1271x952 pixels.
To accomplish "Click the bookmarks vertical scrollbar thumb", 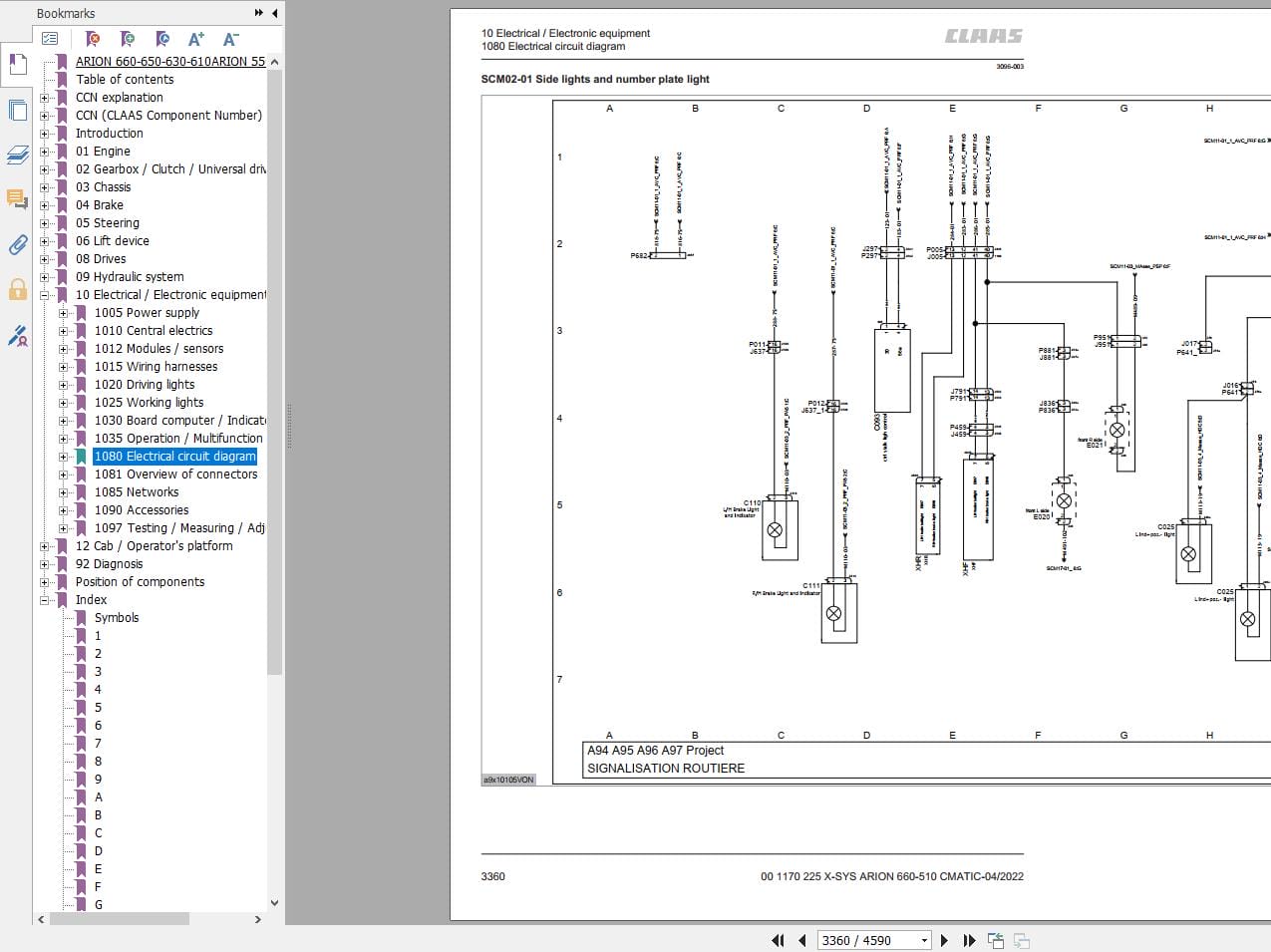I will (275, 374).
